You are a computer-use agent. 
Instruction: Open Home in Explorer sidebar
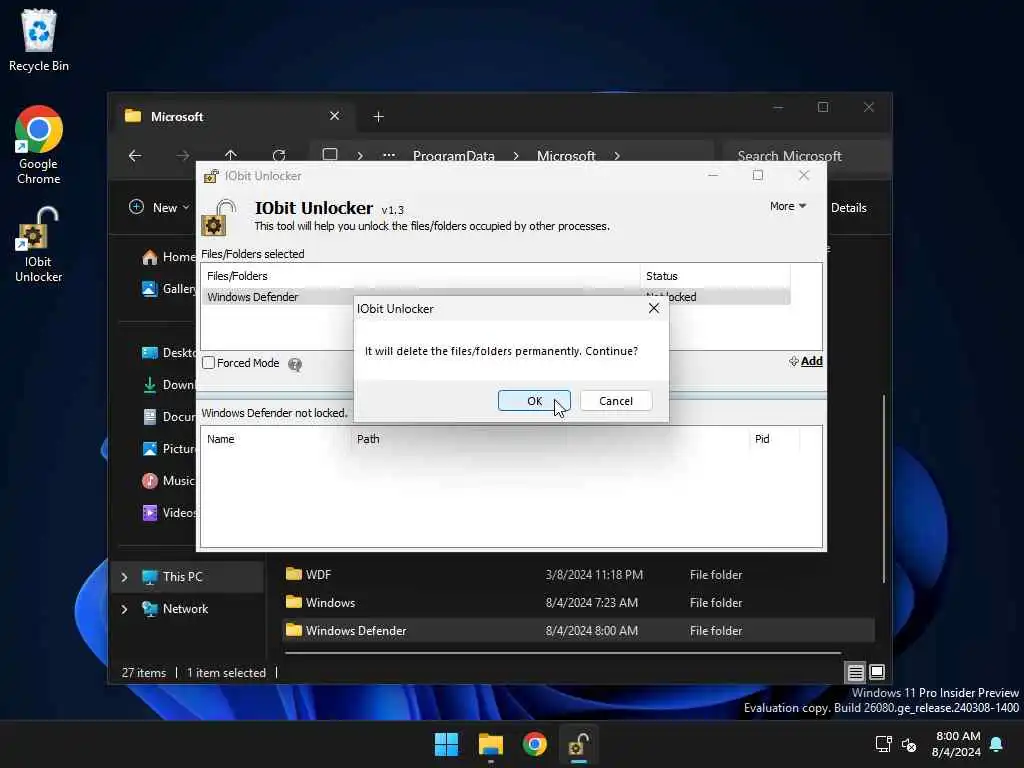168,257
